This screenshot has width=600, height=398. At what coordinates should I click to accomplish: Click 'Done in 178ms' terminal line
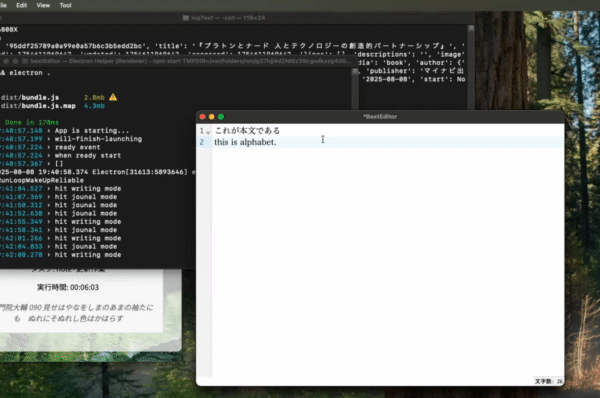32,122
